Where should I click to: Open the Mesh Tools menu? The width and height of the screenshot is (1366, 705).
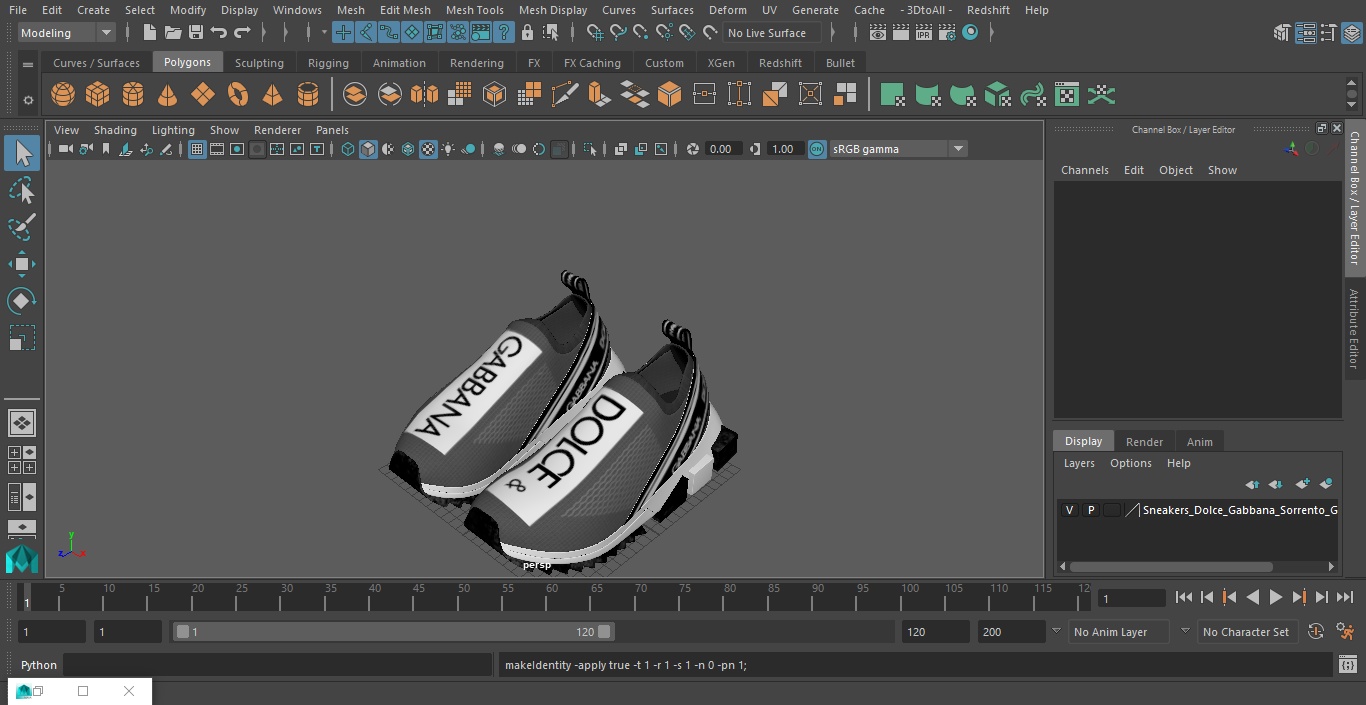pos(474,10)
